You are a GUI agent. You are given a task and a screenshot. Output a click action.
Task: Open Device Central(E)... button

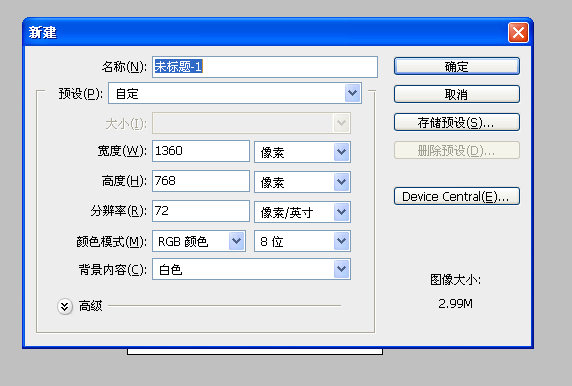click(x=457, y=197)
